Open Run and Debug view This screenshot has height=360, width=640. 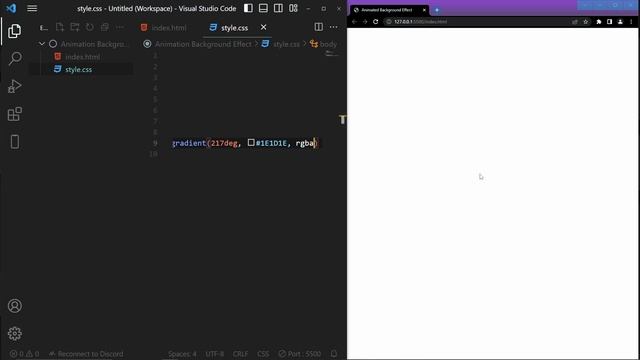14,86
